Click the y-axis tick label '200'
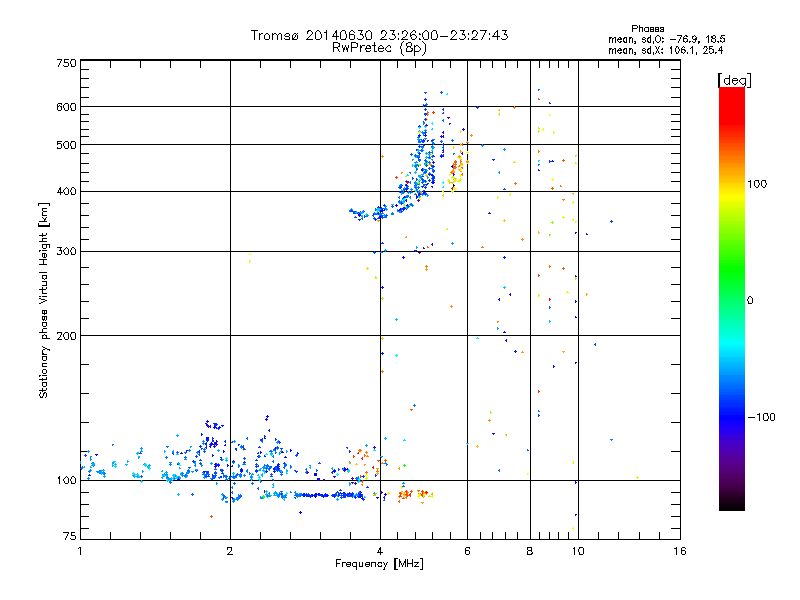The height and width of the screenshot is (600, 800). coord(66,336)
